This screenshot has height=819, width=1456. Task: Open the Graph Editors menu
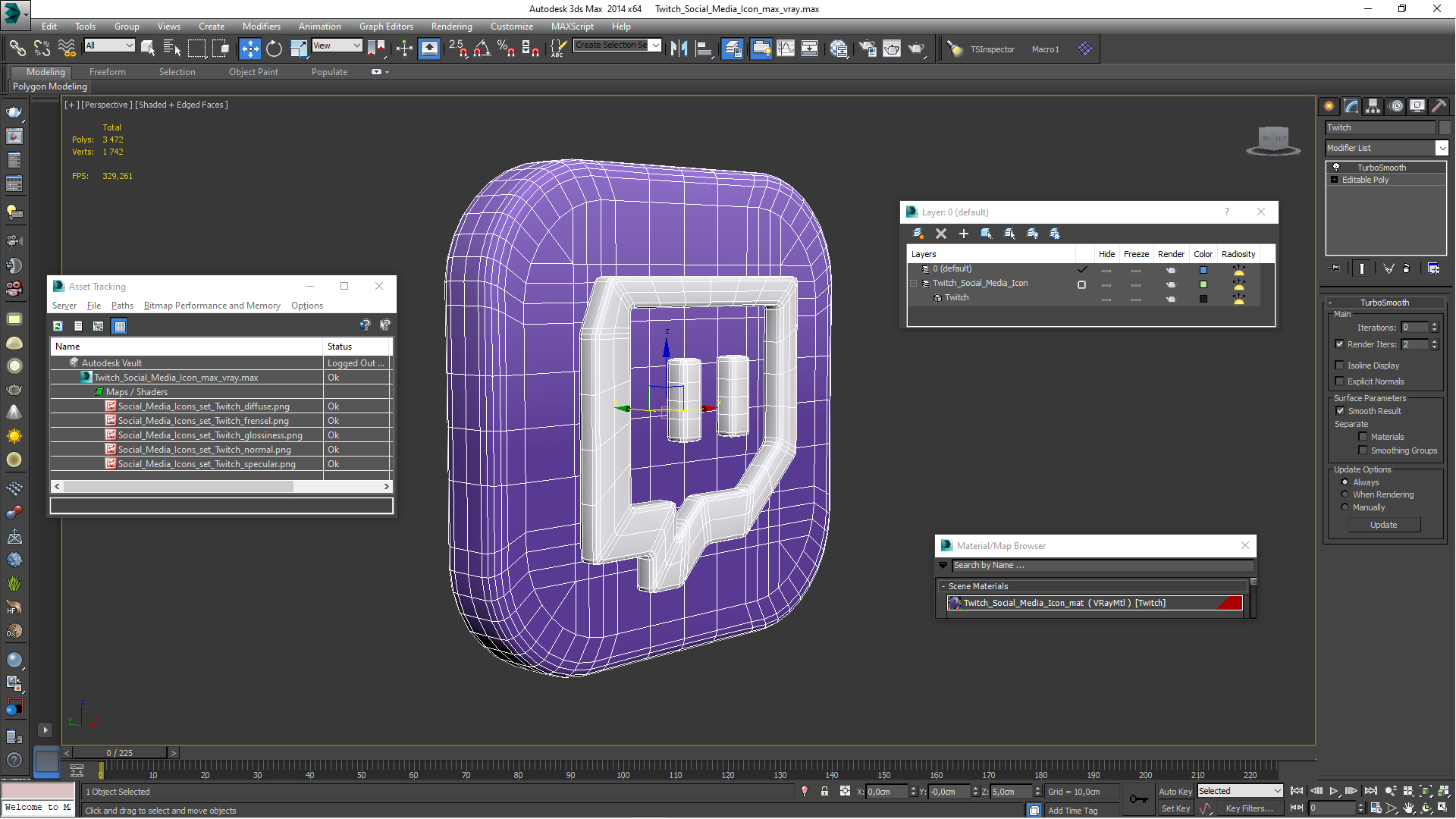coord(386,26)
